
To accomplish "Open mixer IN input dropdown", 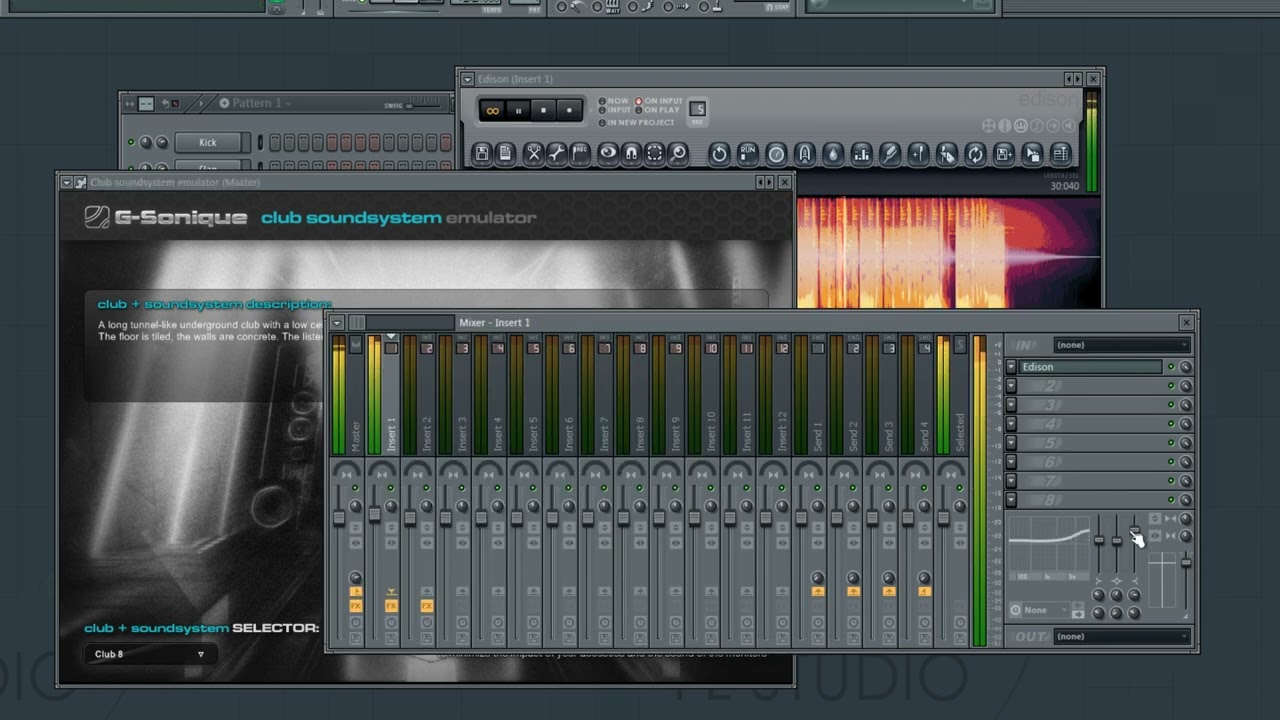I will pyautogui.click(x=1122, y=345).
